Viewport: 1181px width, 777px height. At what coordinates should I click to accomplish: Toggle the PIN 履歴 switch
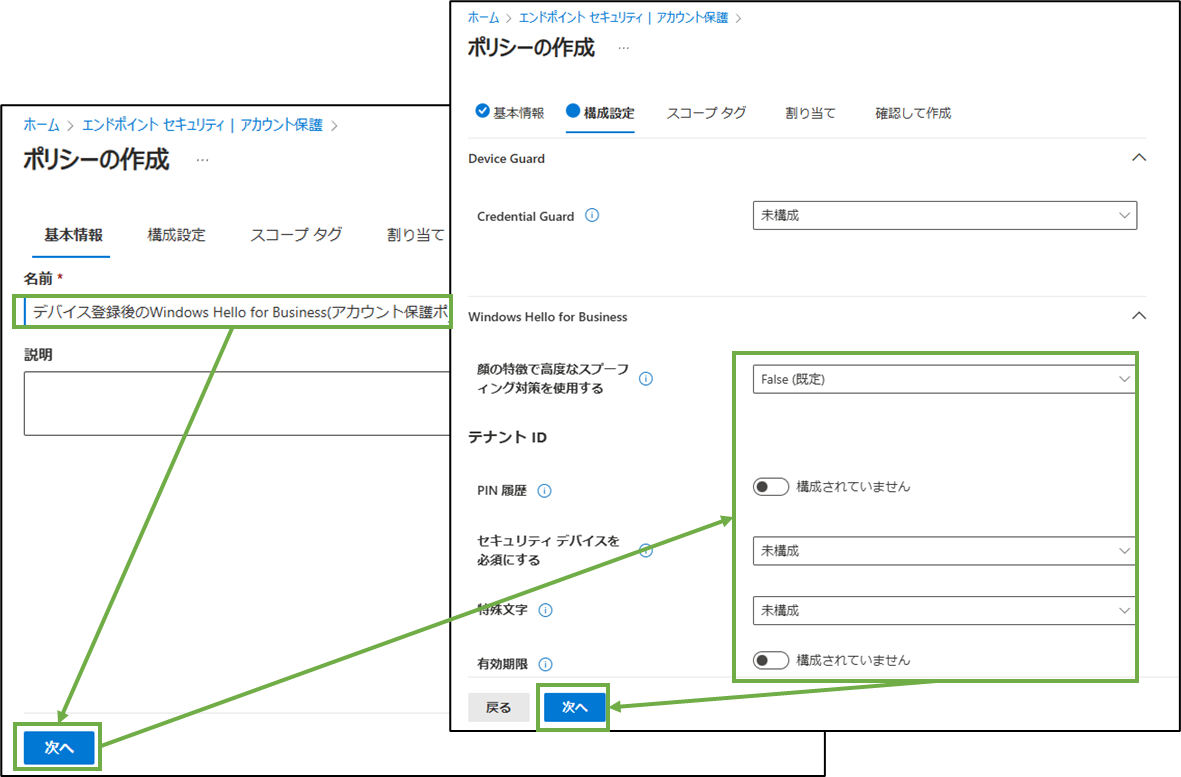coord(771,486)
